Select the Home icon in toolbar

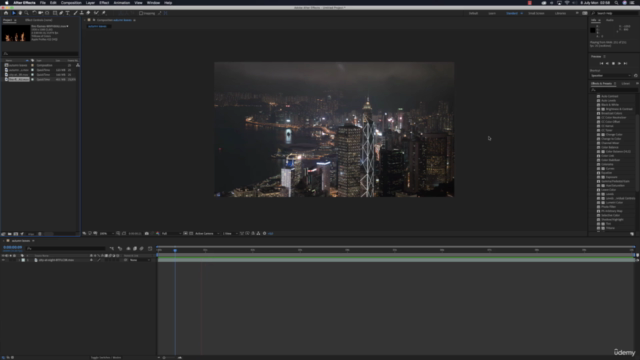click(x=6, y=13)
